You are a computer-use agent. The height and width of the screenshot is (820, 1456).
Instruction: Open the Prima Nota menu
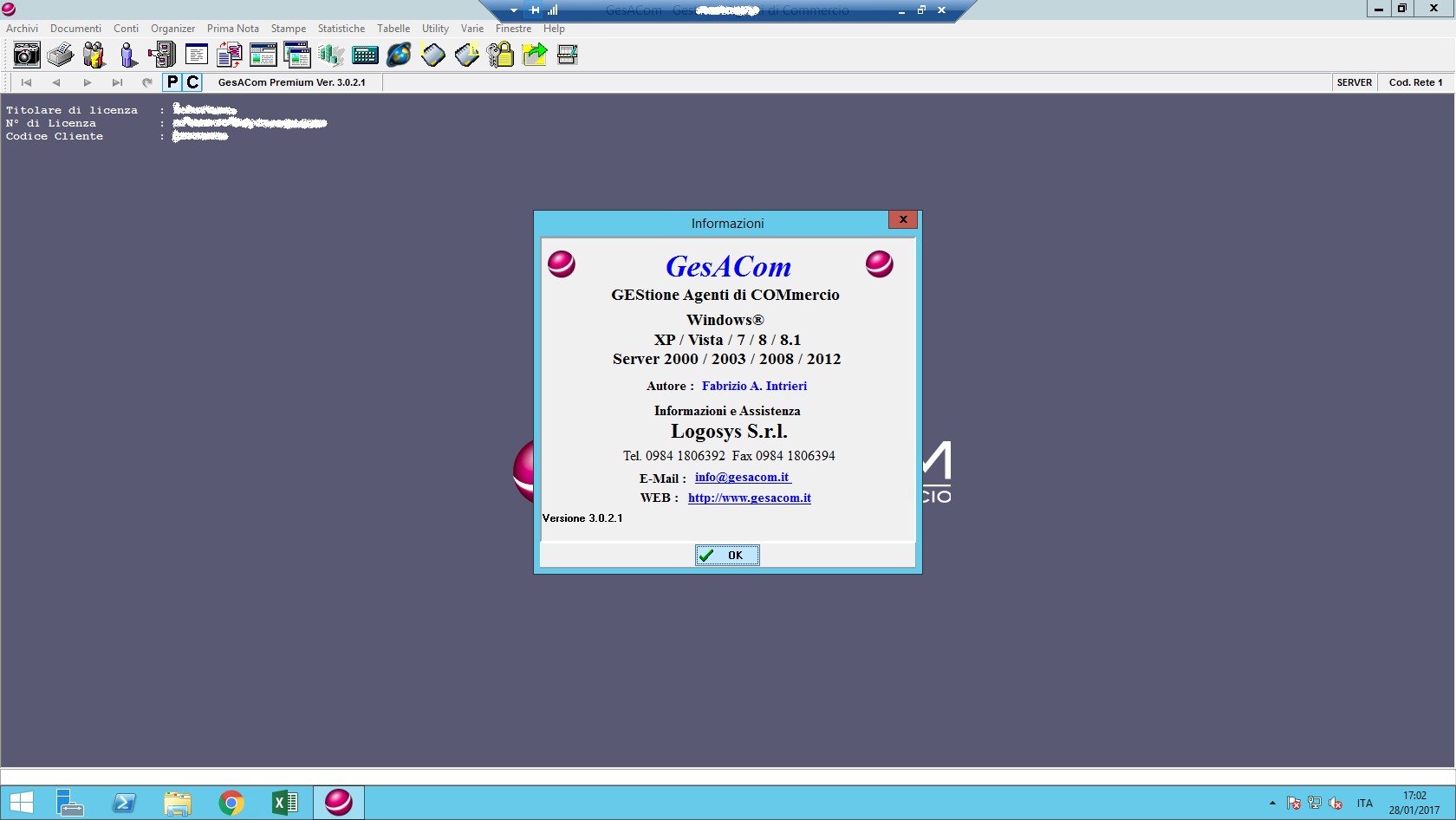233,29
